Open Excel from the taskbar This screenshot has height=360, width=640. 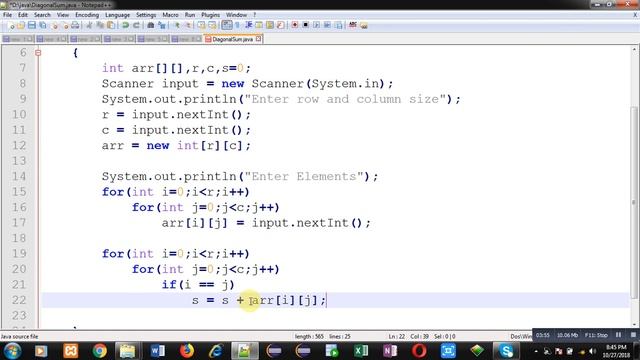[x=361, y=351]
